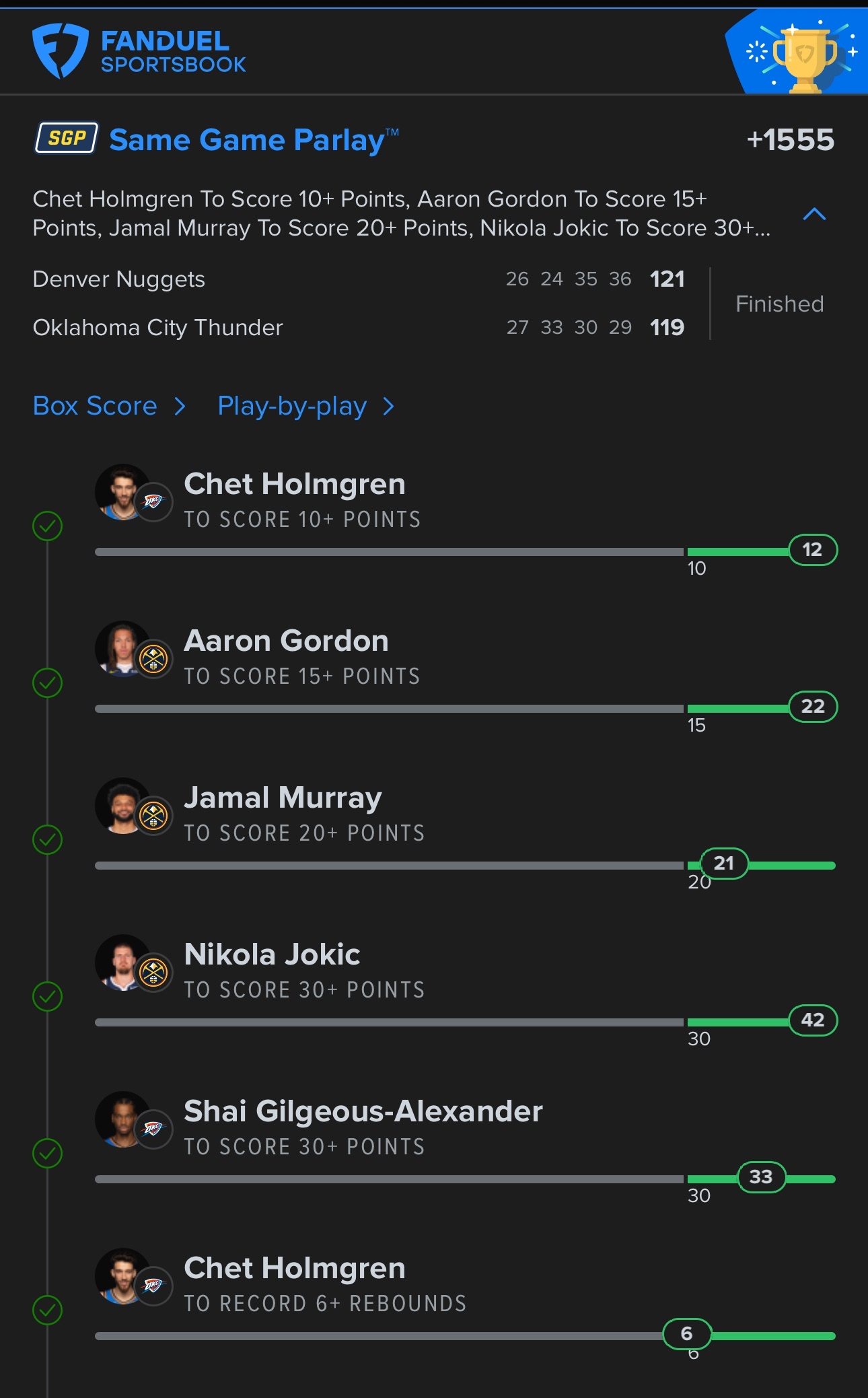Tap the Same Game Parlay title

(x=247, y=140)
